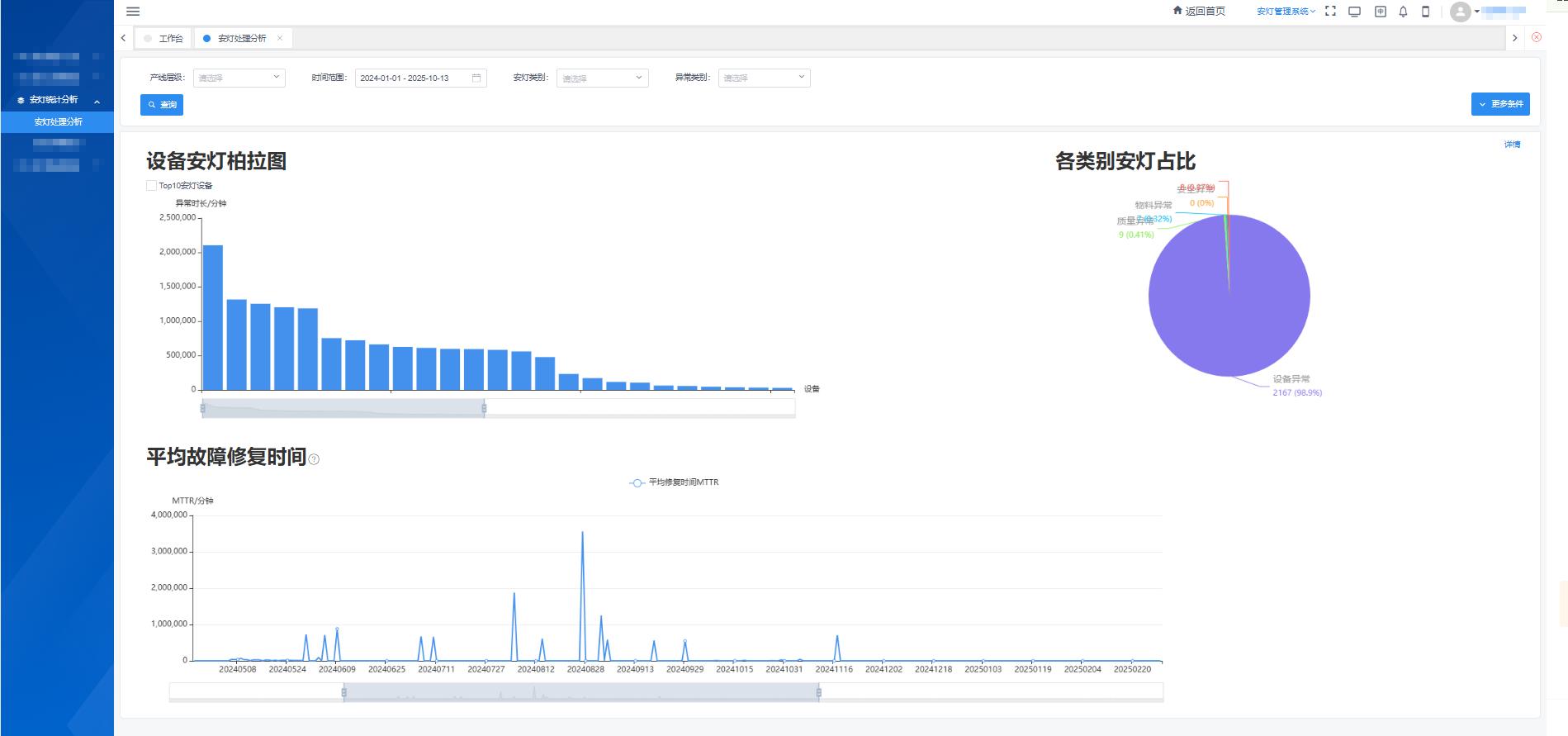Click the 时间范围 date range field

(x=419, y=78)
